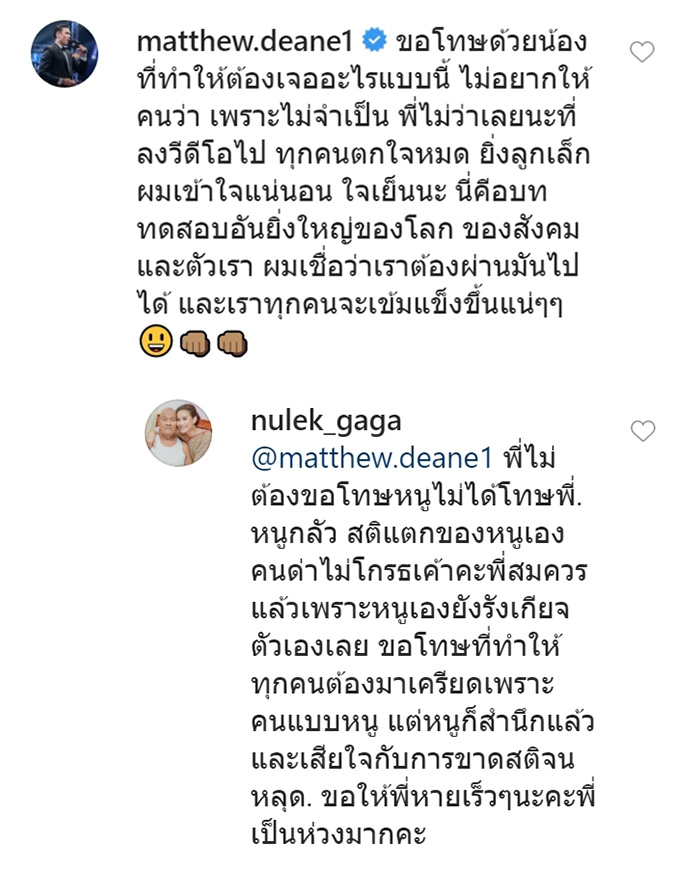
Task: Click the reply line starting with คนแบบหนู
Action: [x=423, y=722]
